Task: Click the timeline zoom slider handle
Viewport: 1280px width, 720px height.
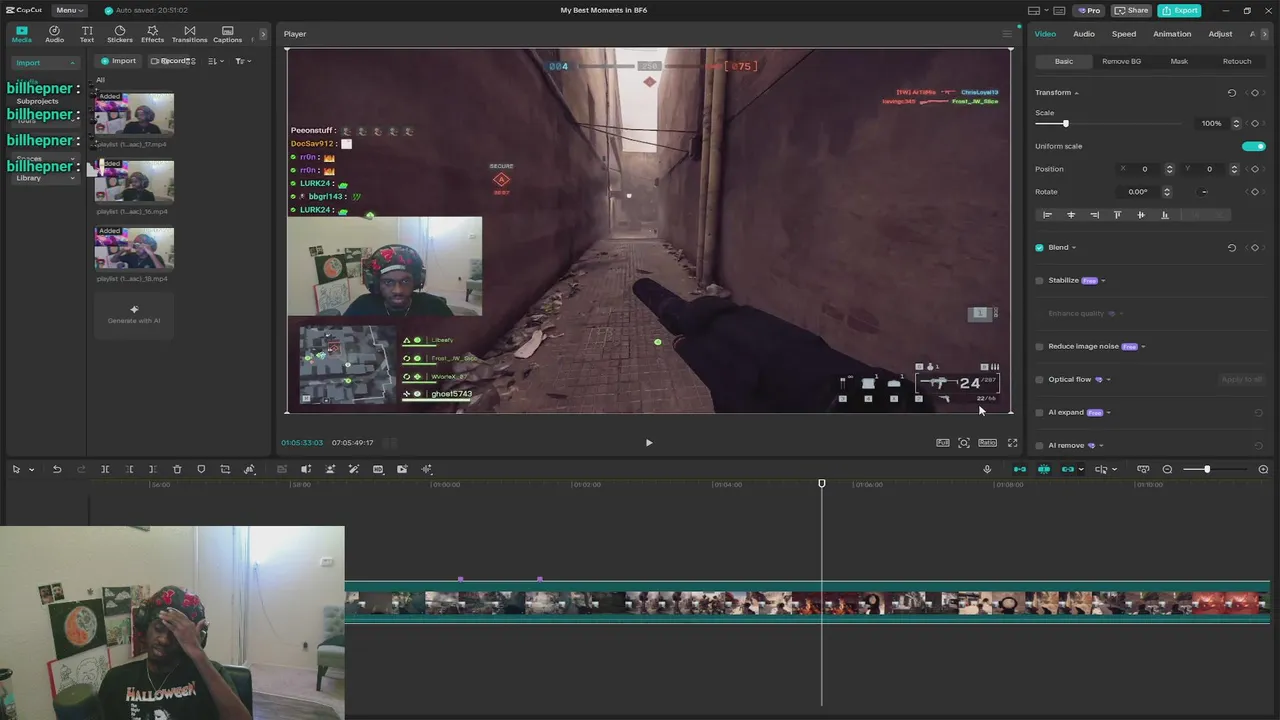Action: pyautogui.click(x=1207, y=469)
